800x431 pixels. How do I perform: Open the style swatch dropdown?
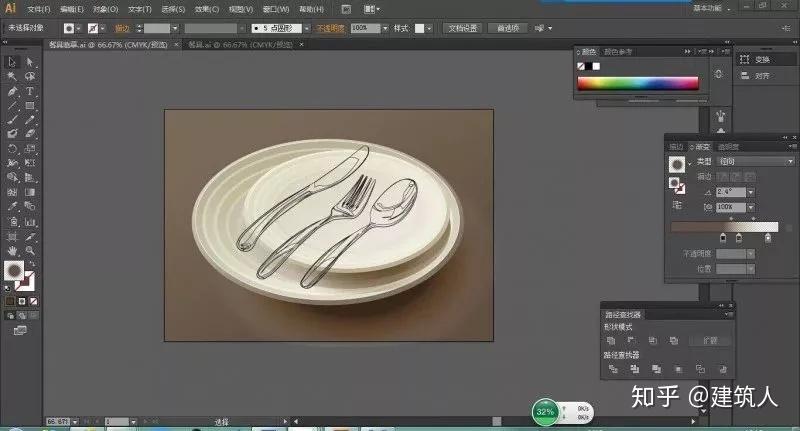coord(429,29)
